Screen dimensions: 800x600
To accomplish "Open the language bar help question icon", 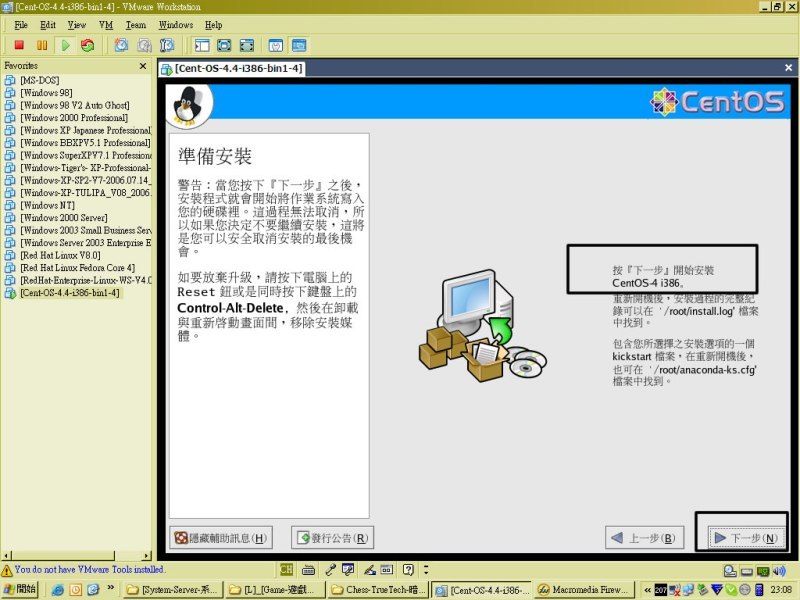I will (408, 569).
